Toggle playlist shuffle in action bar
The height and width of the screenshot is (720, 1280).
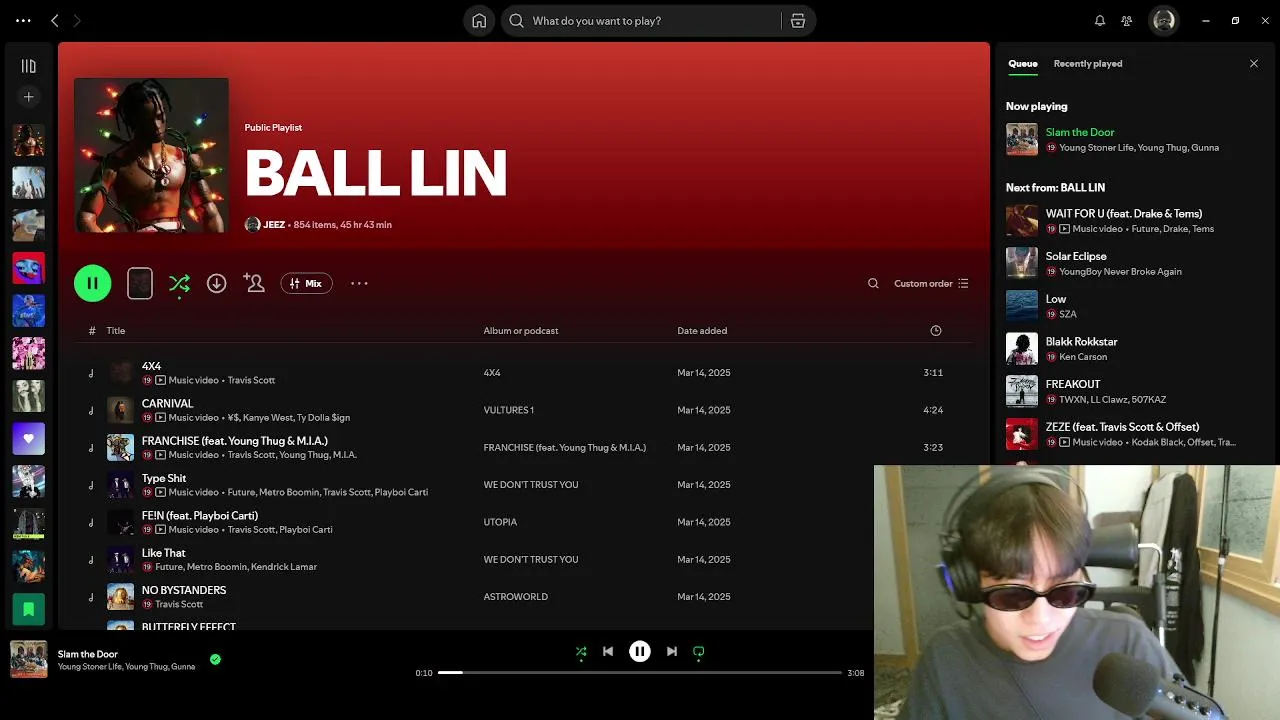pyautogui.click(x=179, y=284)
